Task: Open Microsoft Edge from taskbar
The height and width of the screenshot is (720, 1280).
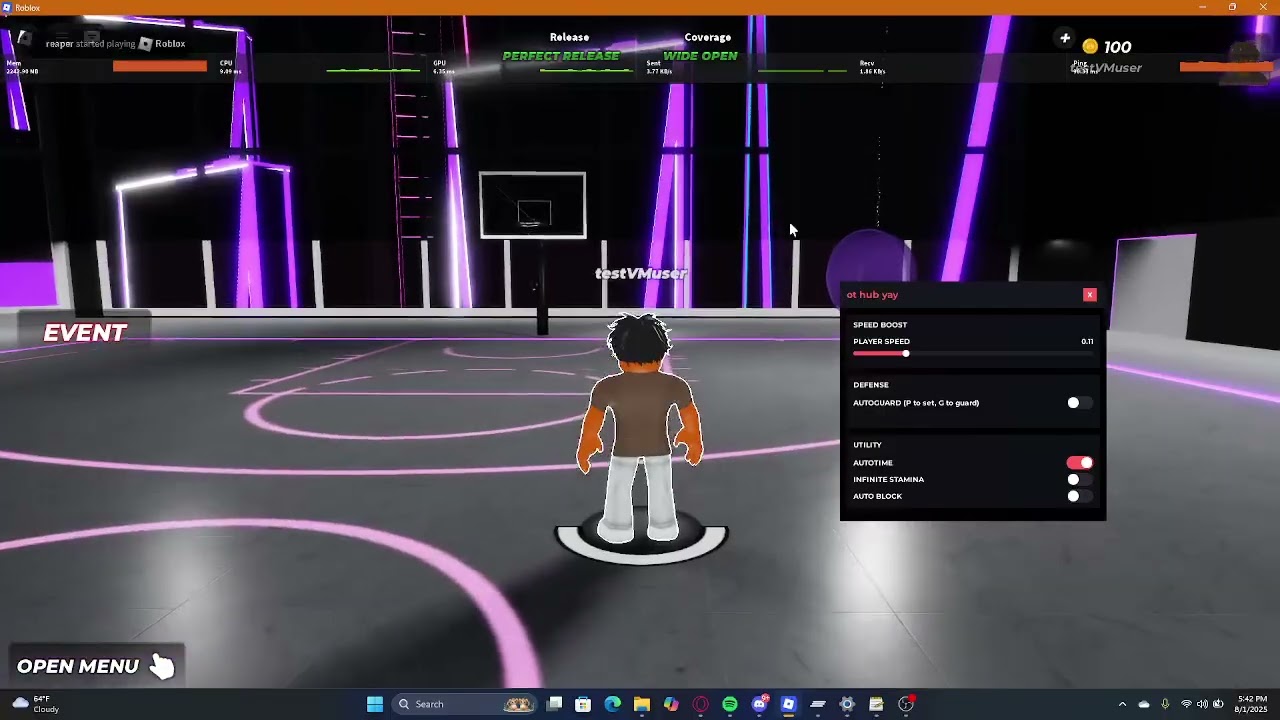Action: coord(613,704)
